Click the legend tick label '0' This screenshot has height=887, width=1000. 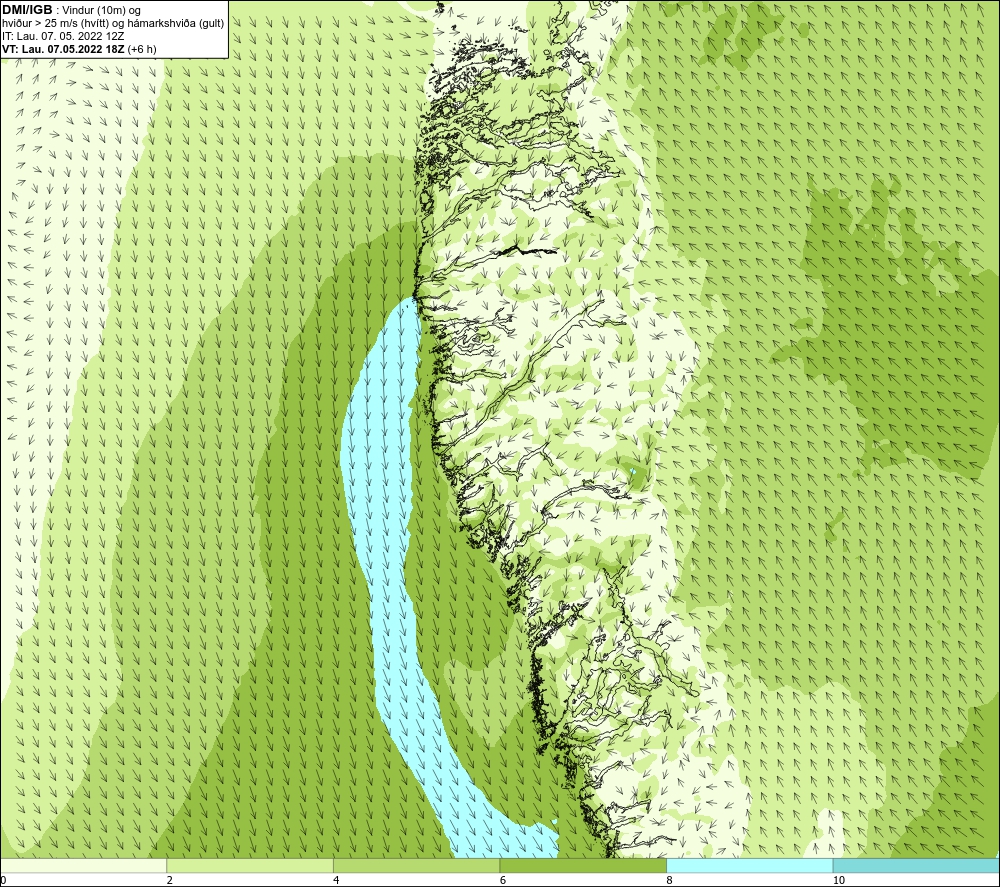tap(3, 880)
